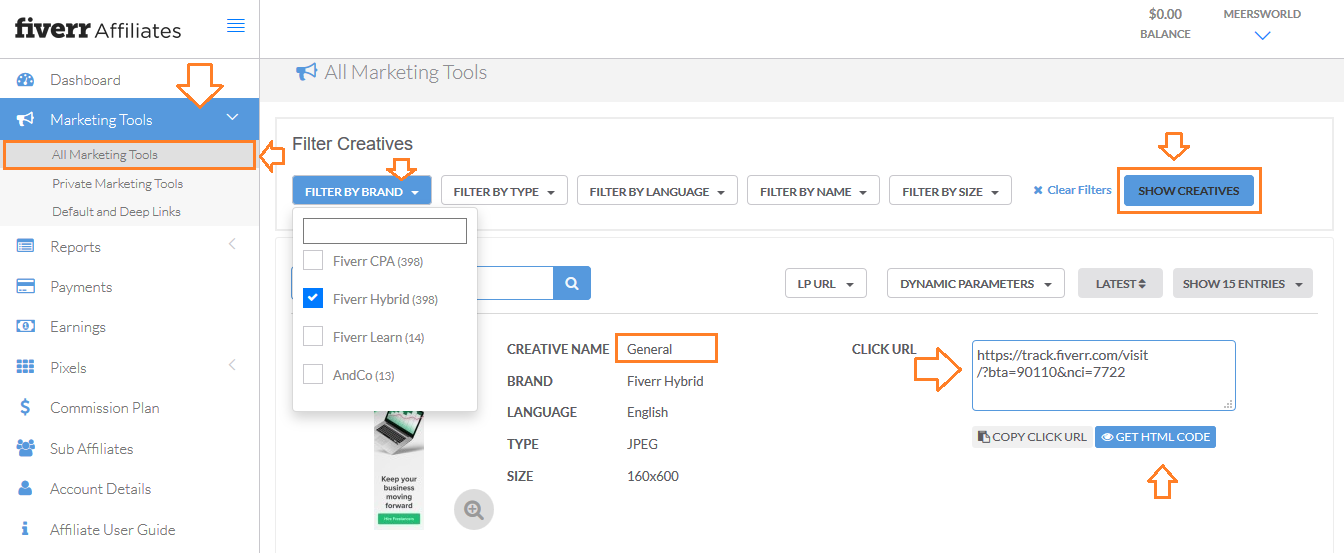Click the Get HTML Code button
This screenshot has width=1344, height=553.
tap(1155, 437)
